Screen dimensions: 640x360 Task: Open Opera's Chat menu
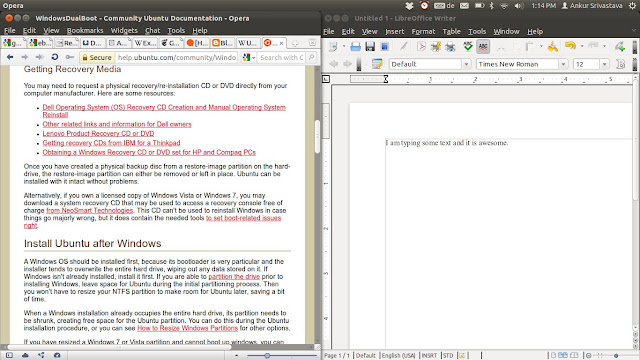(x=152, y=31)
